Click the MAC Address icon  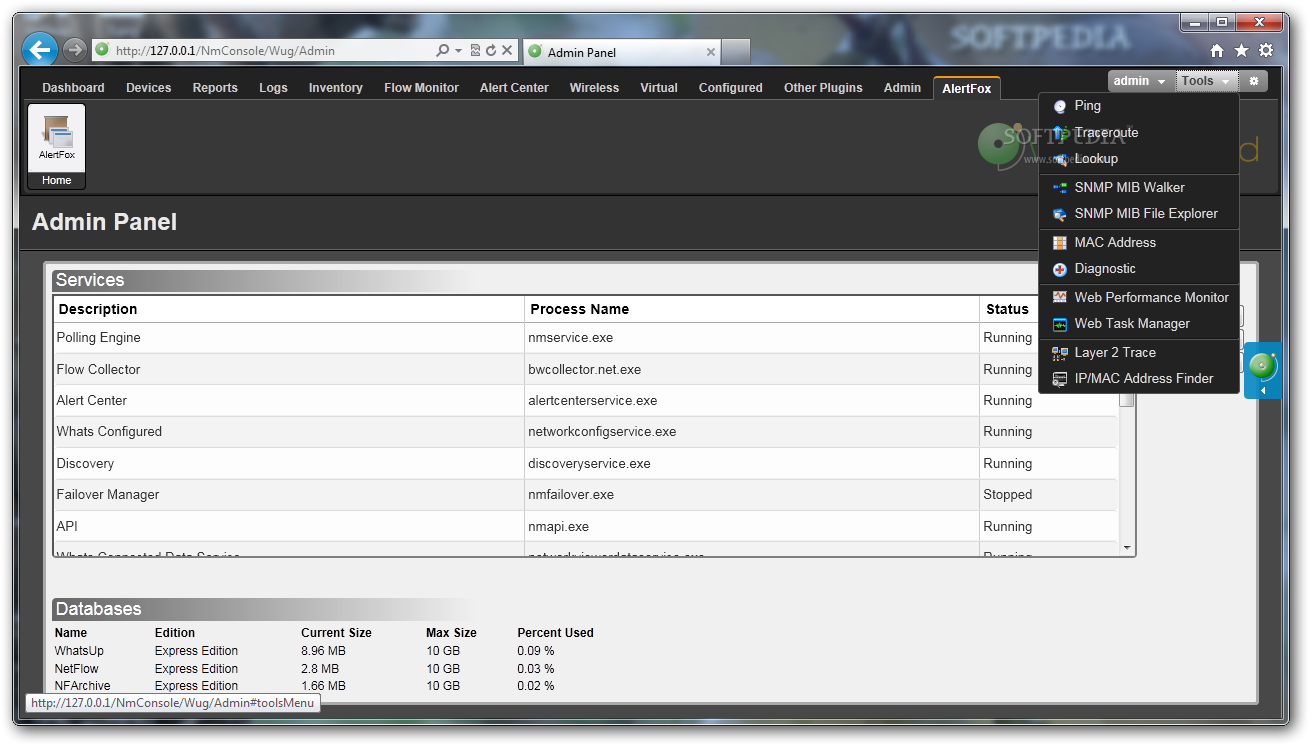click(x=1060, y=243)
